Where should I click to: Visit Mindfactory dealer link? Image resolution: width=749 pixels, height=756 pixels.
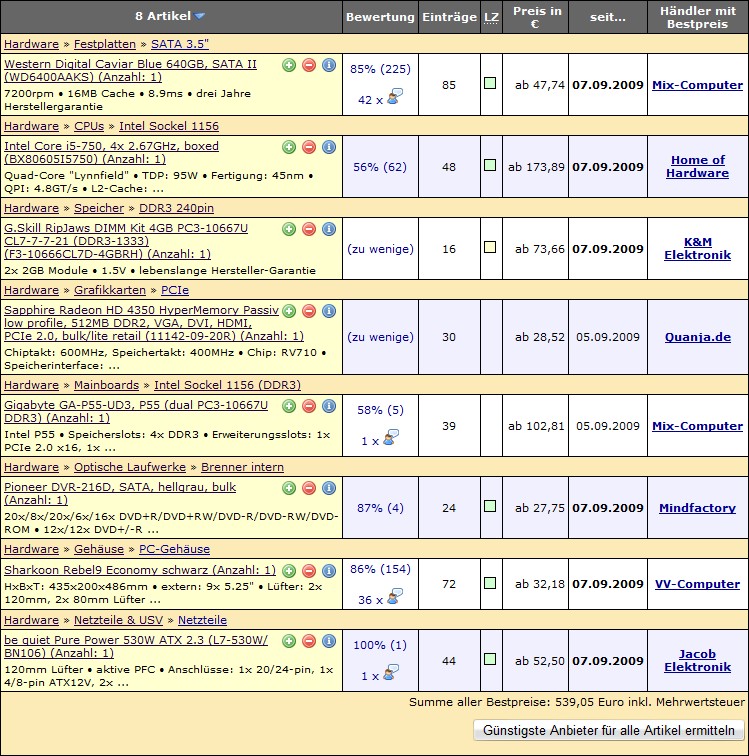point(697,508)
